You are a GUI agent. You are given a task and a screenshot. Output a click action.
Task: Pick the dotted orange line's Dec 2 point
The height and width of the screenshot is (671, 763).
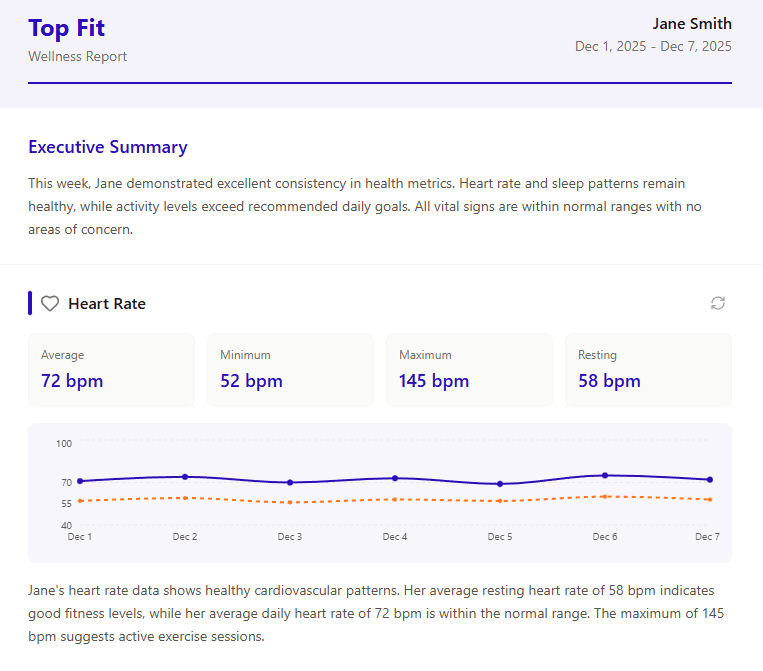(185, 498)
